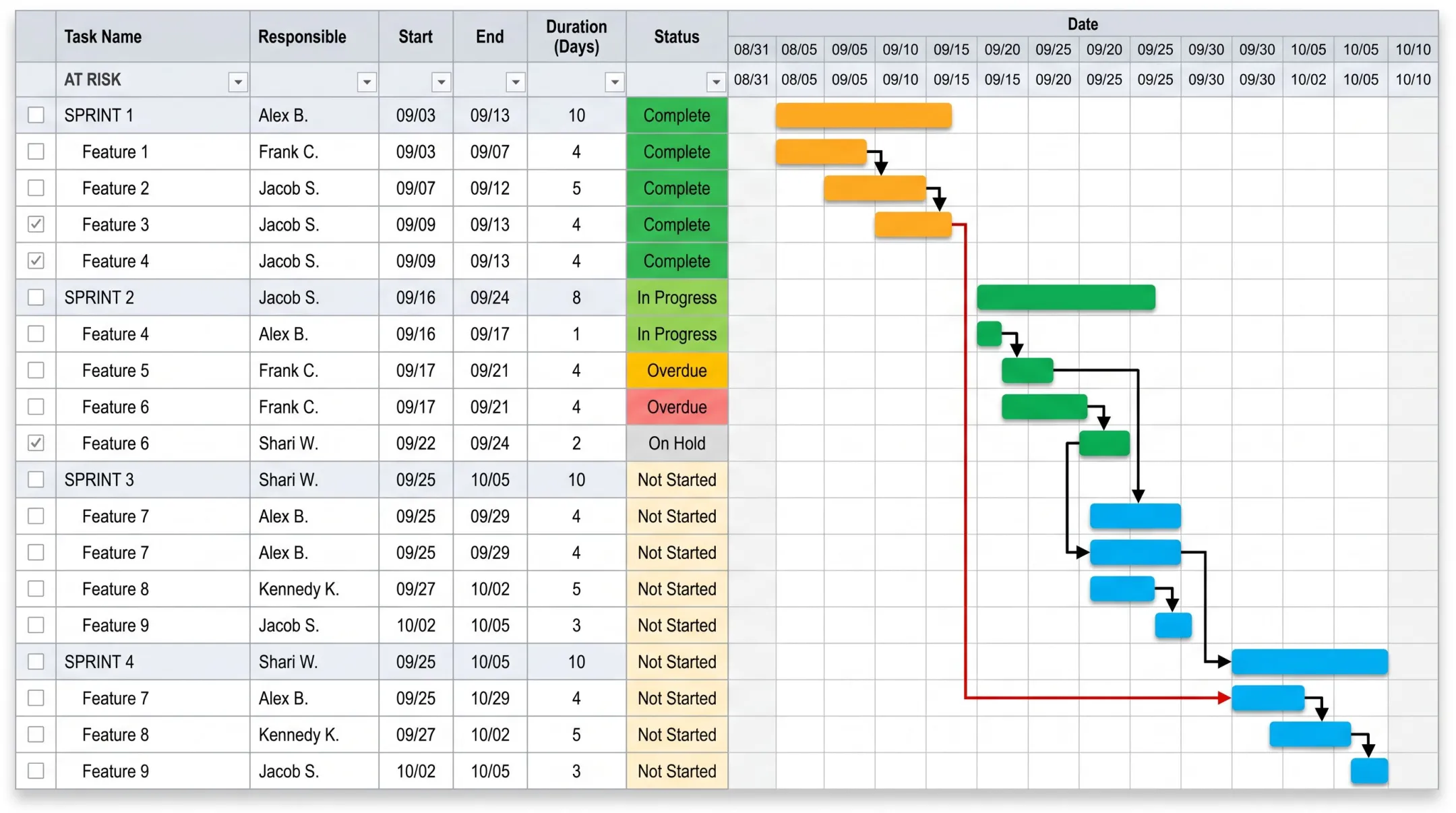
Task: Click the red Overdue status of Frank C. Feature 6
Action: click(x=677, y=406)
